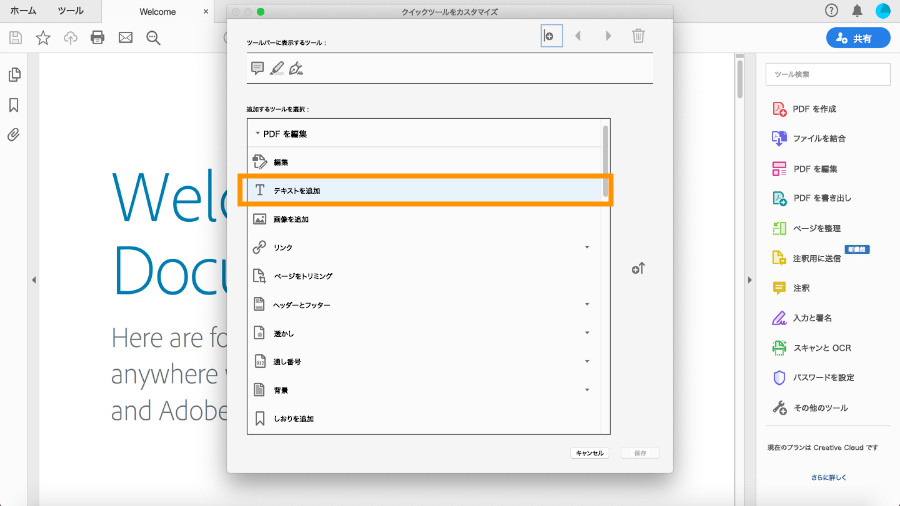The width and height of the screenshot is (900, 506).
Task: Expand the 透かし dropdown arrow
Action: pyautogui.click(x=587, y=333)
